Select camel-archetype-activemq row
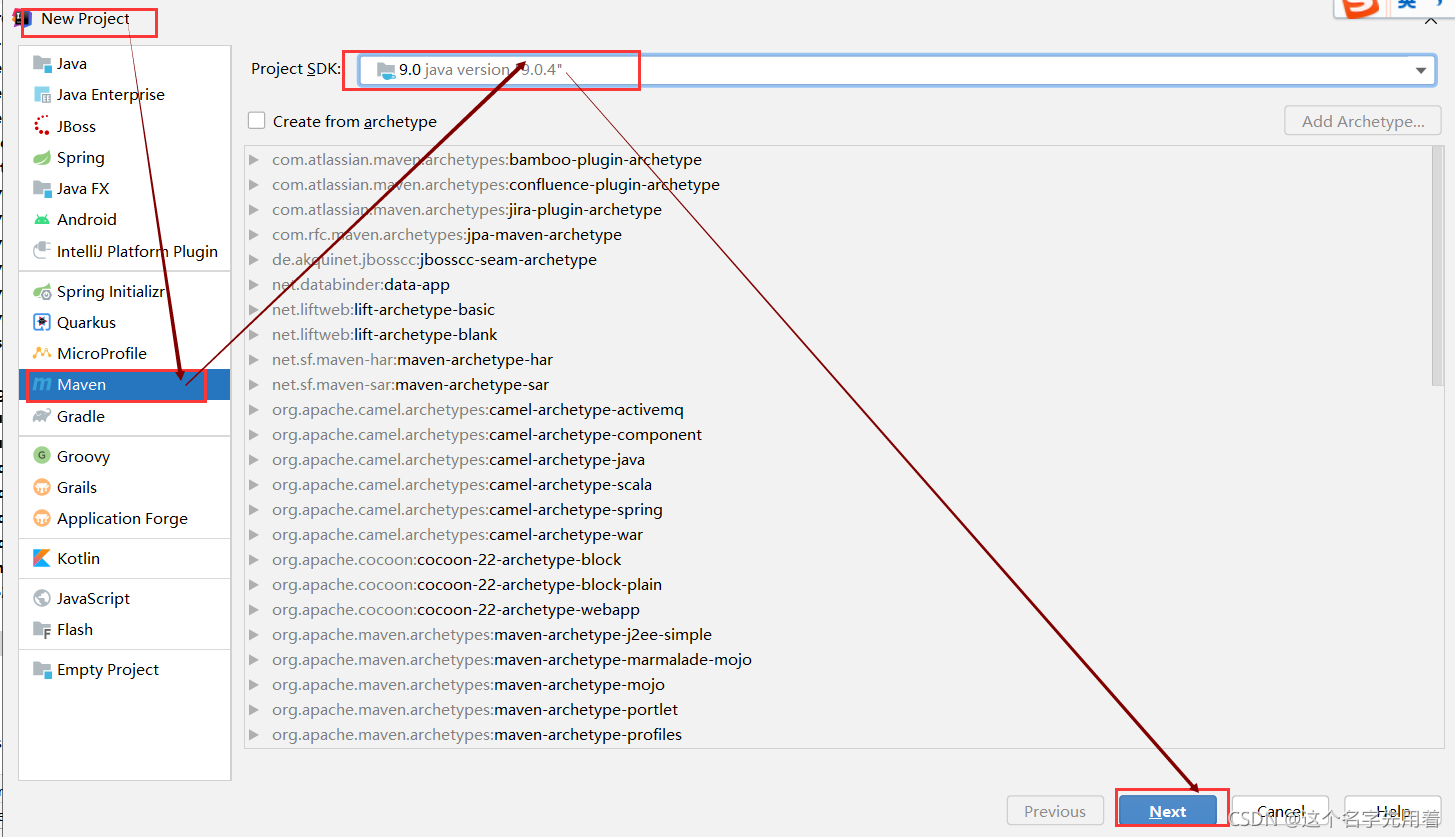The height and width of the screenshot is (837, 1455). (x=838, y=410)
